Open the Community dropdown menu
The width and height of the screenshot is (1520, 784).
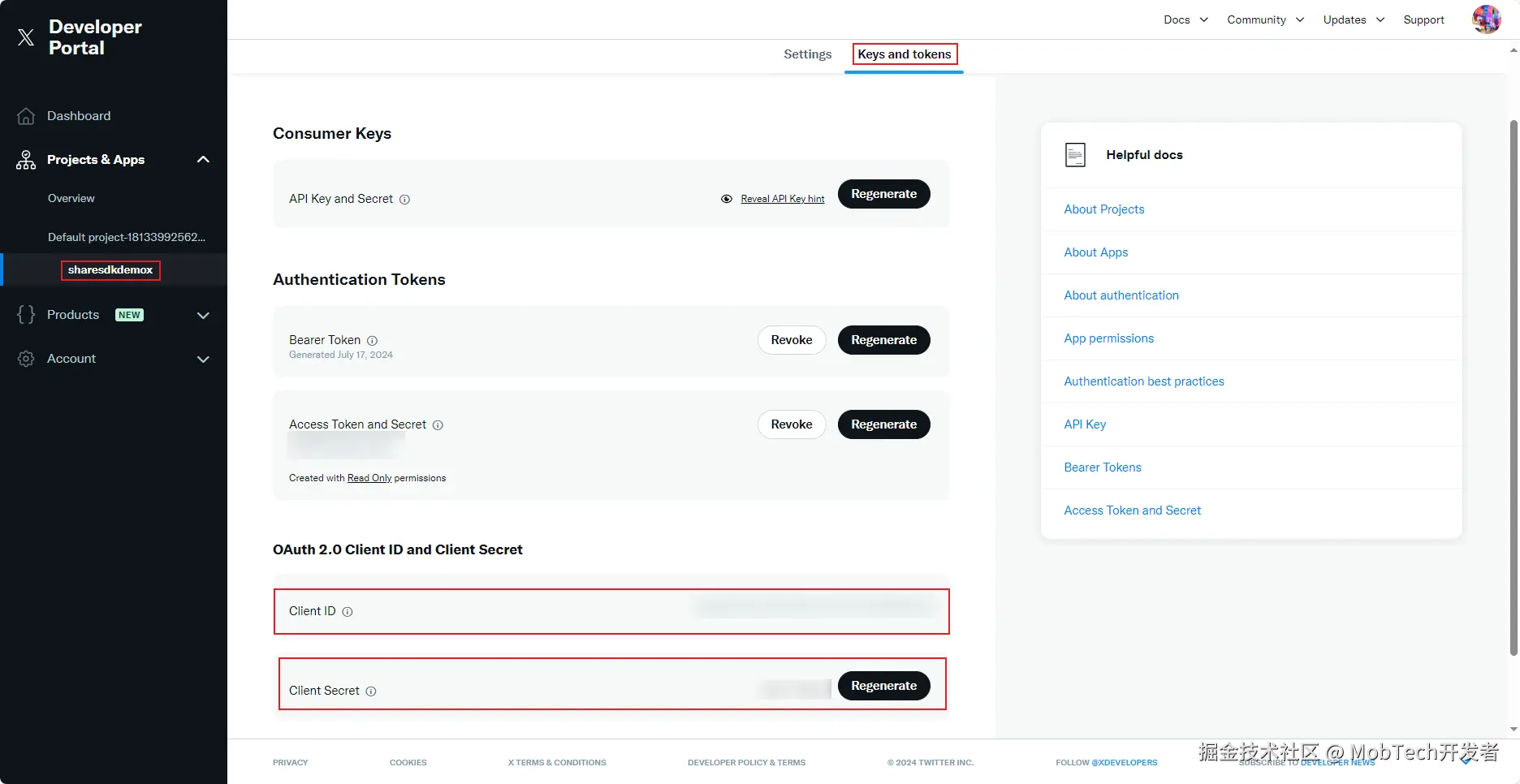(x=1265, y=19)
